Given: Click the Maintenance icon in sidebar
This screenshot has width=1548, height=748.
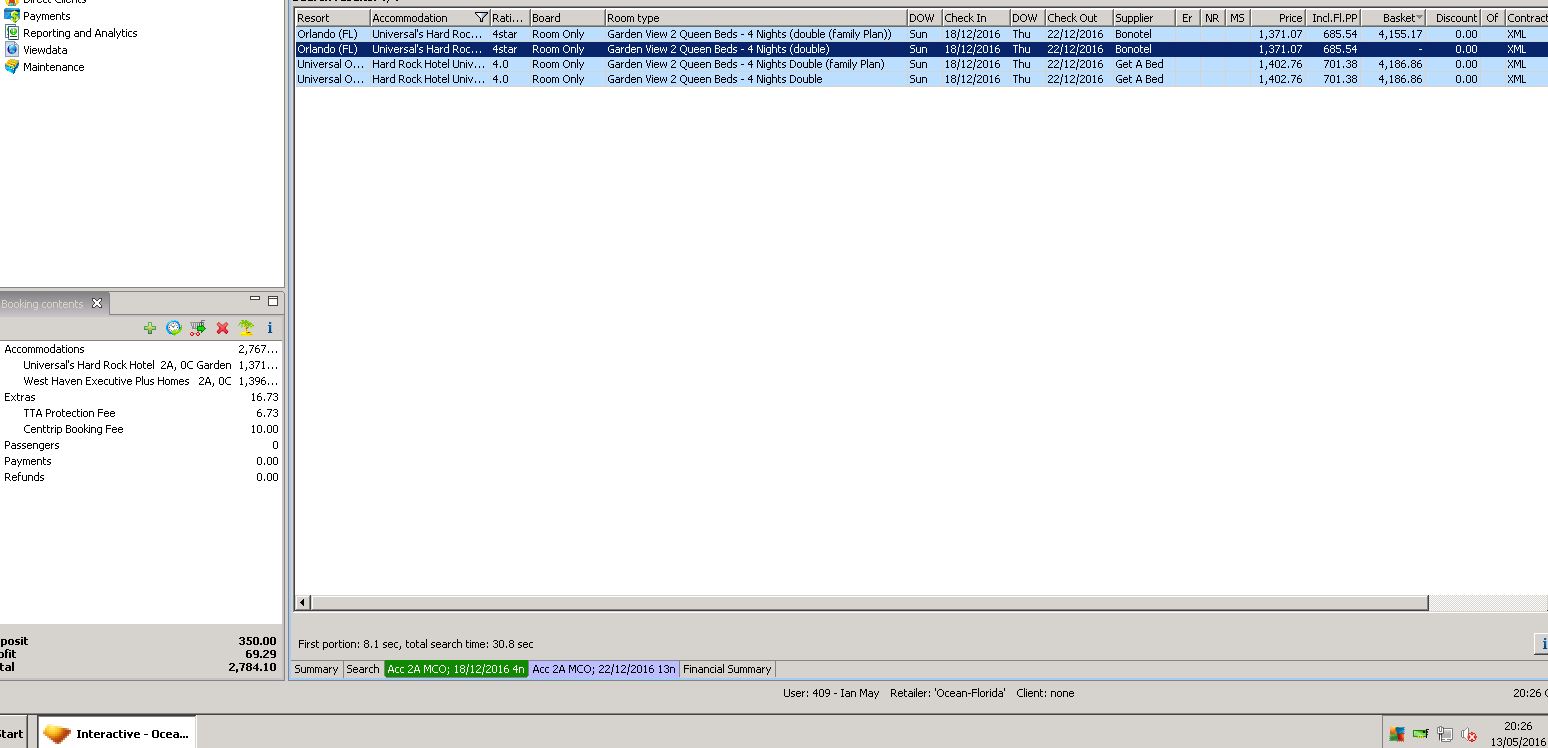Looking at the screenshot, I should (12, 67).
